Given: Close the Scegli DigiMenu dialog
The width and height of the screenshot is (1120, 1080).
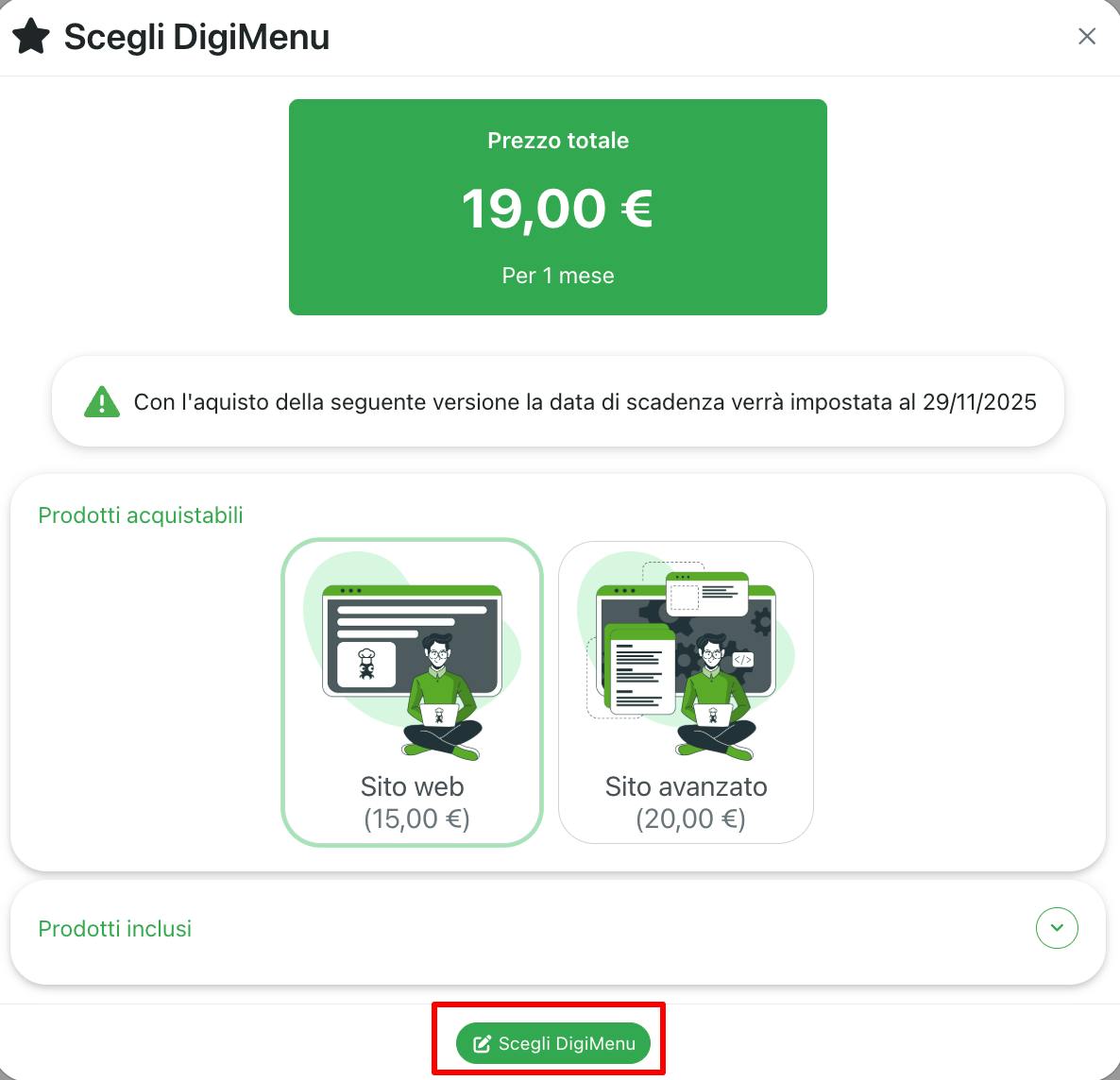Looking at the screenshot, I should (x=1086, y=37).
